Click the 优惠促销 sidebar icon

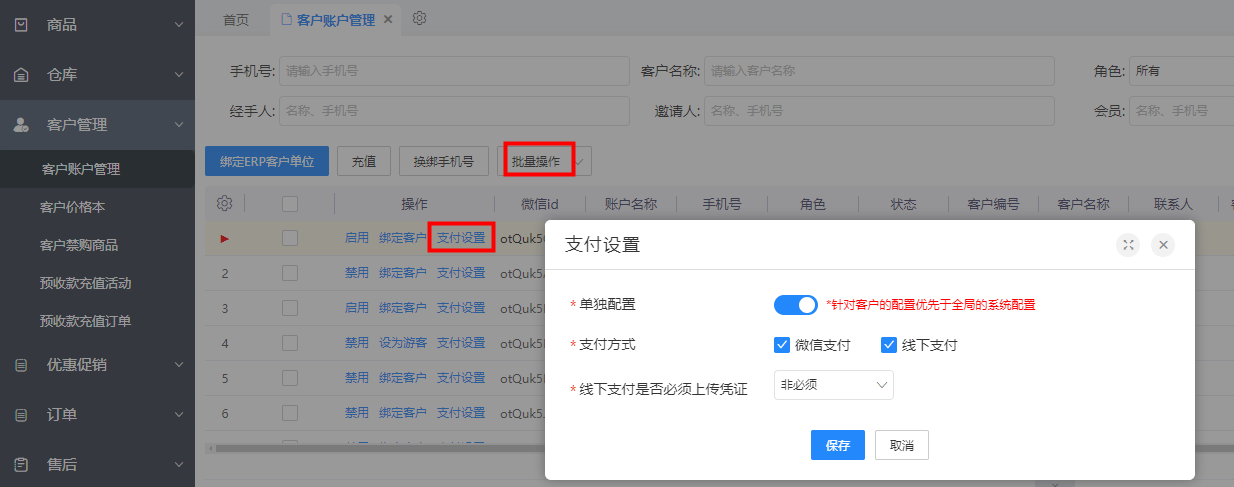[21, 365]
